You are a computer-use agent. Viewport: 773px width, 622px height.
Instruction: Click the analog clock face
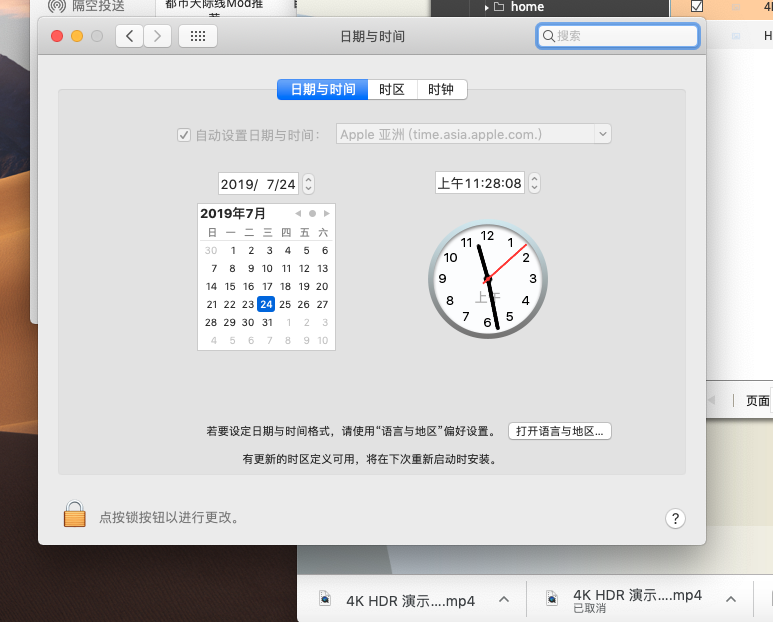tap(488, 279)
